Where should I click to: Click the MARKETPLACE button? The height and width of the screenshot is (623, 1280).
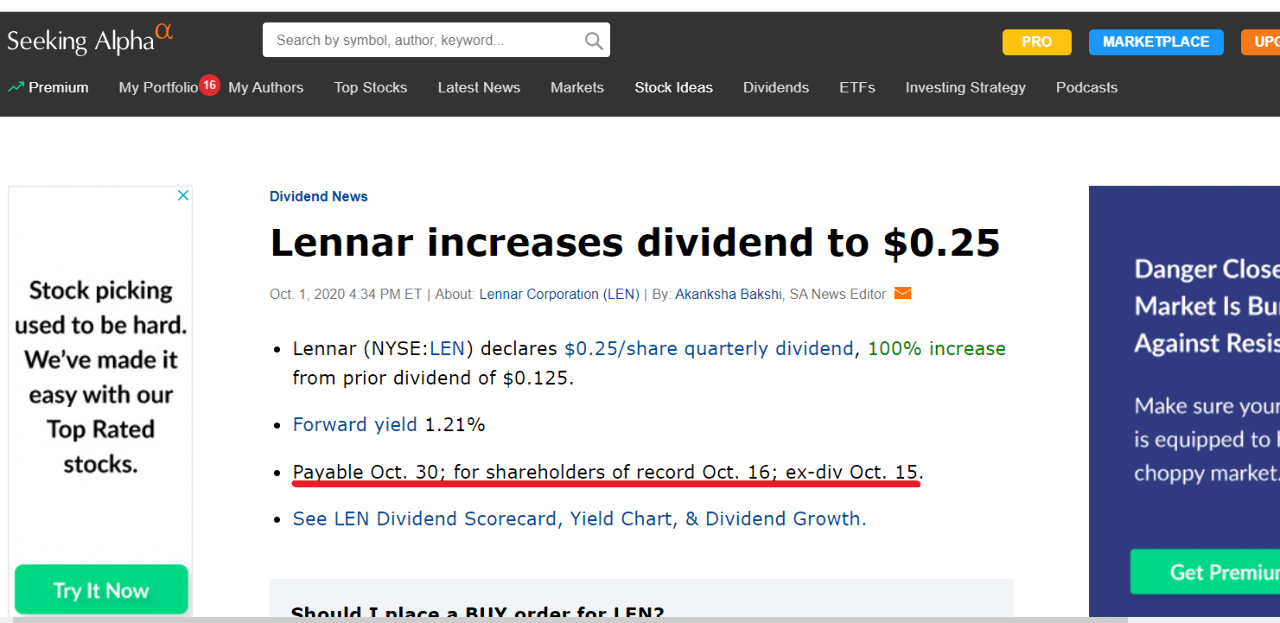[x=1155, y=42]
